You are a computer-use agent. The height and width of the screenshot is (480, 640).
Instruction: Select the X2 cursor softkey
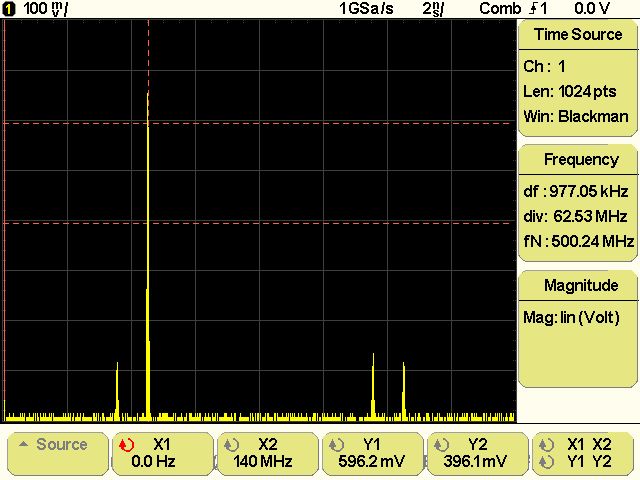tap(268, 453)
